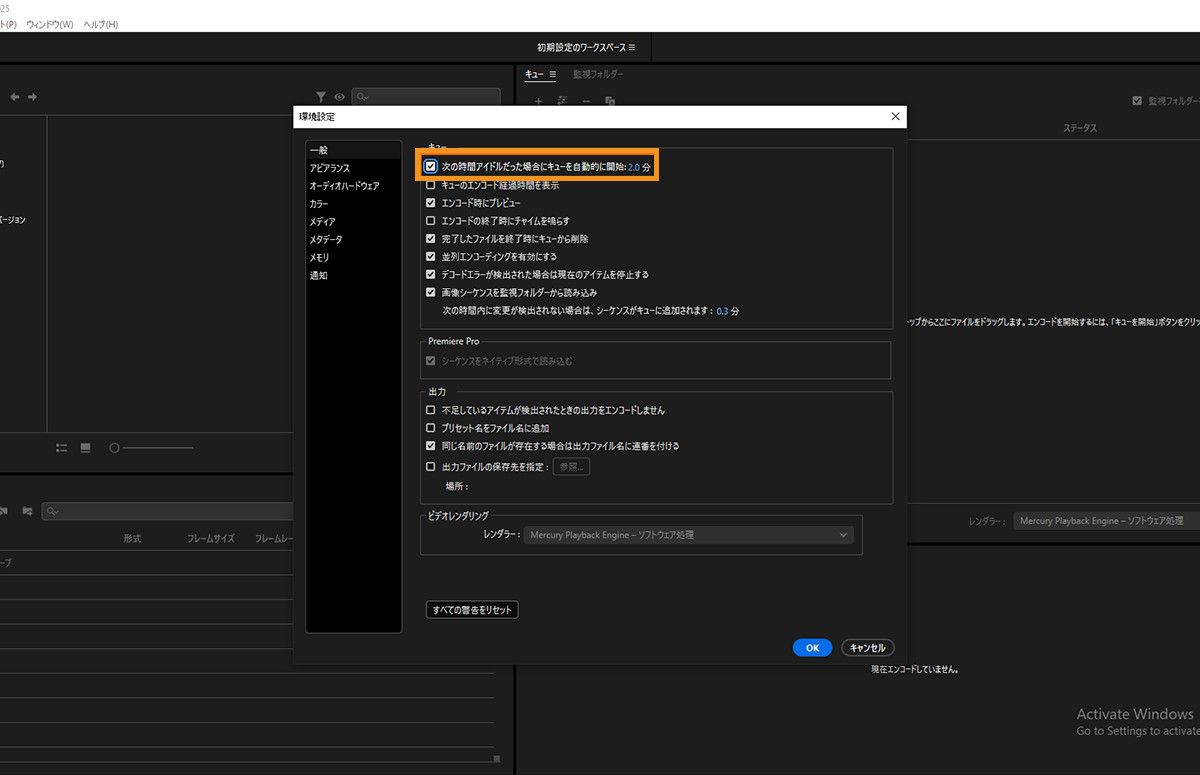The width and height of the screenshot is (1200, 775).
Task: Click the minus remove icon in queue panel
Action: pyautogui.click(x=586, y=101)
